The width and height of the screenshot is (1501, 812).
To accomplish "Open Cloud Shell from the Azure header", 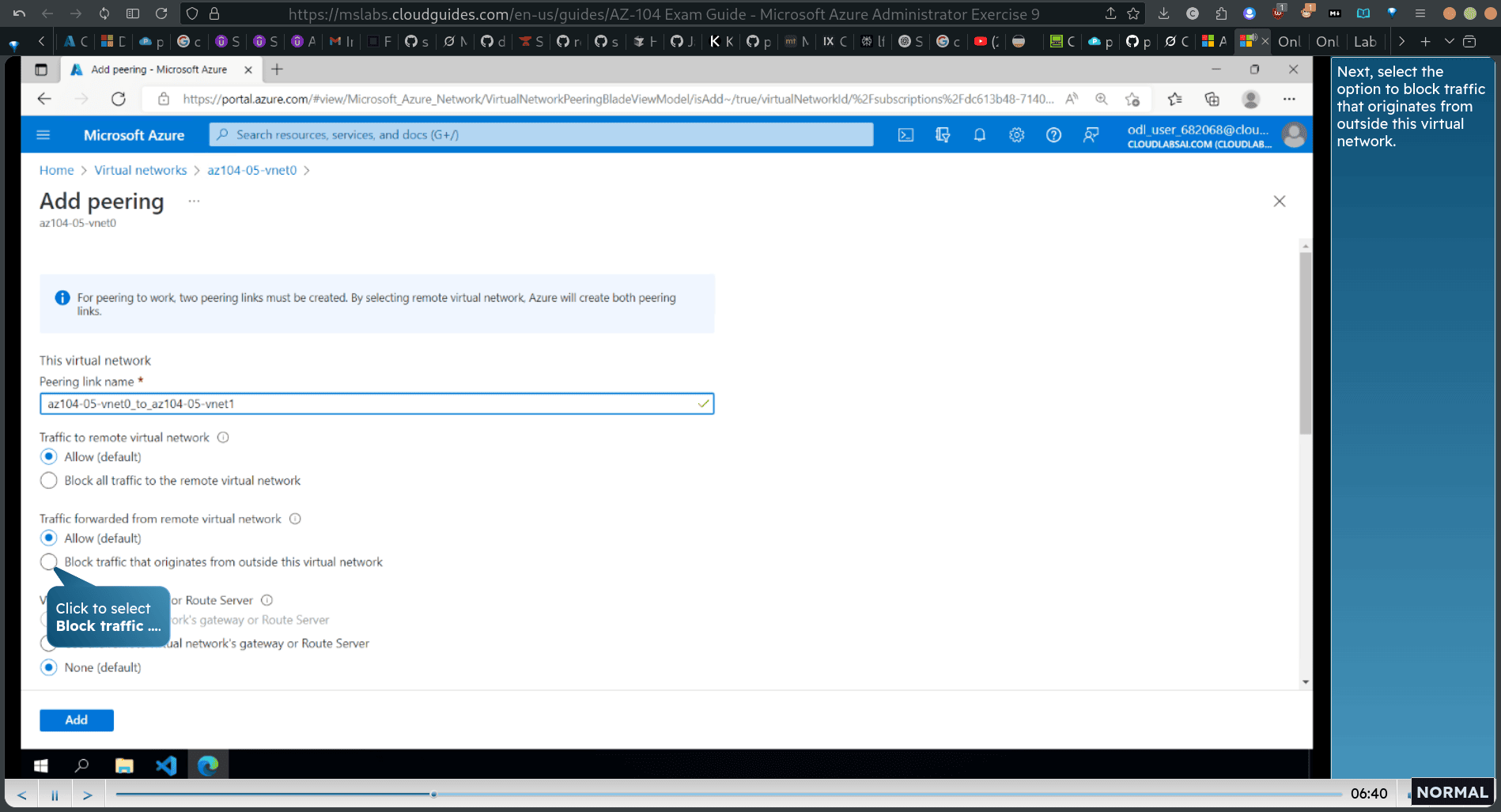I will (x=906, y=135).
